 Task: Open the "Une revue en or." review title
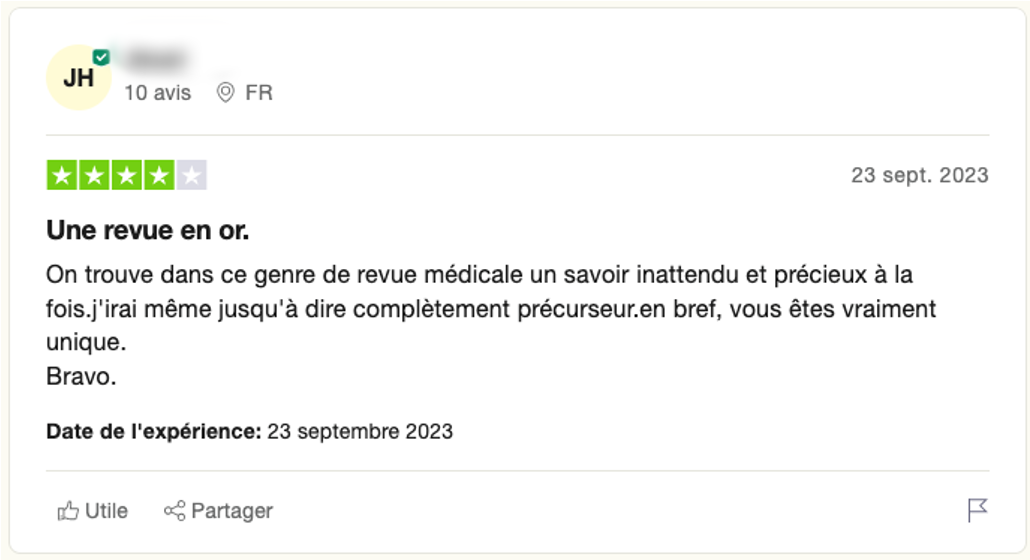(147, 231)
